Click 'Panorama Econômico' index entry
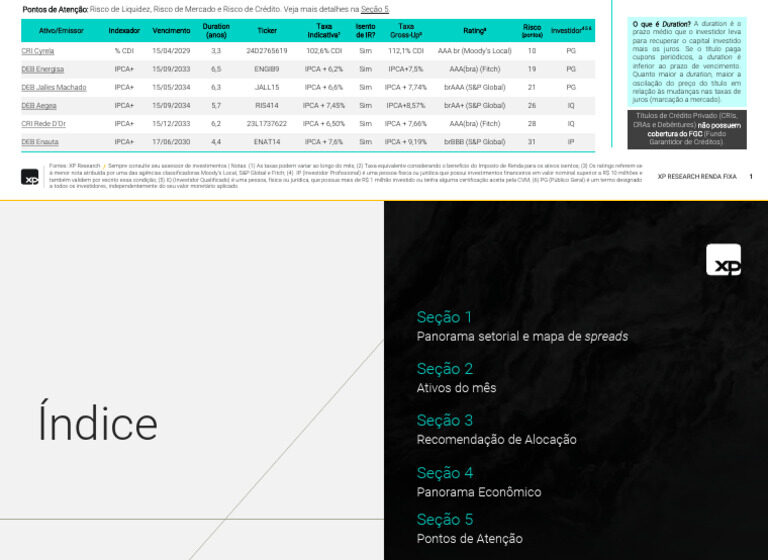The width and height of the screenshot is (768, 560). pyautogui.click(x=479, y=492)
